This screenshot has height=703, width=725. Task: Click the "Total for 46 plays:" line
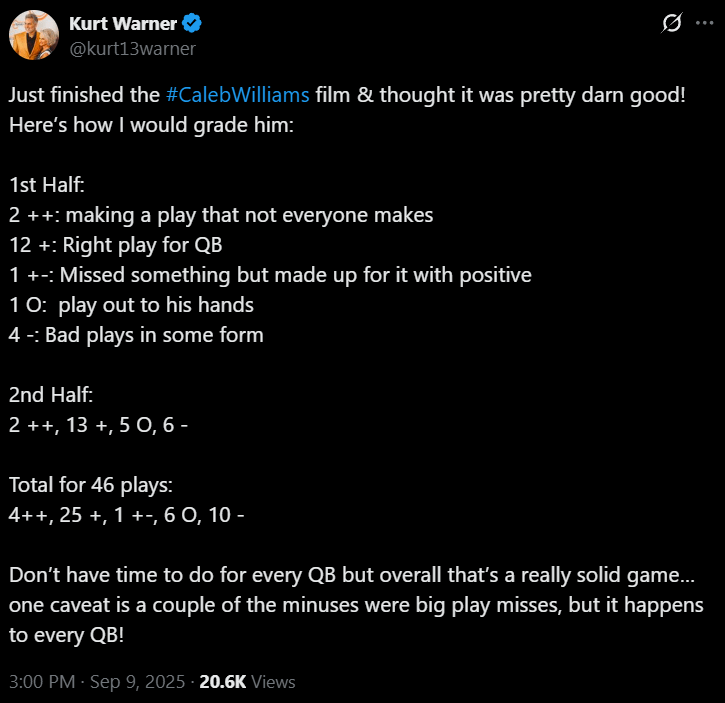91,485
